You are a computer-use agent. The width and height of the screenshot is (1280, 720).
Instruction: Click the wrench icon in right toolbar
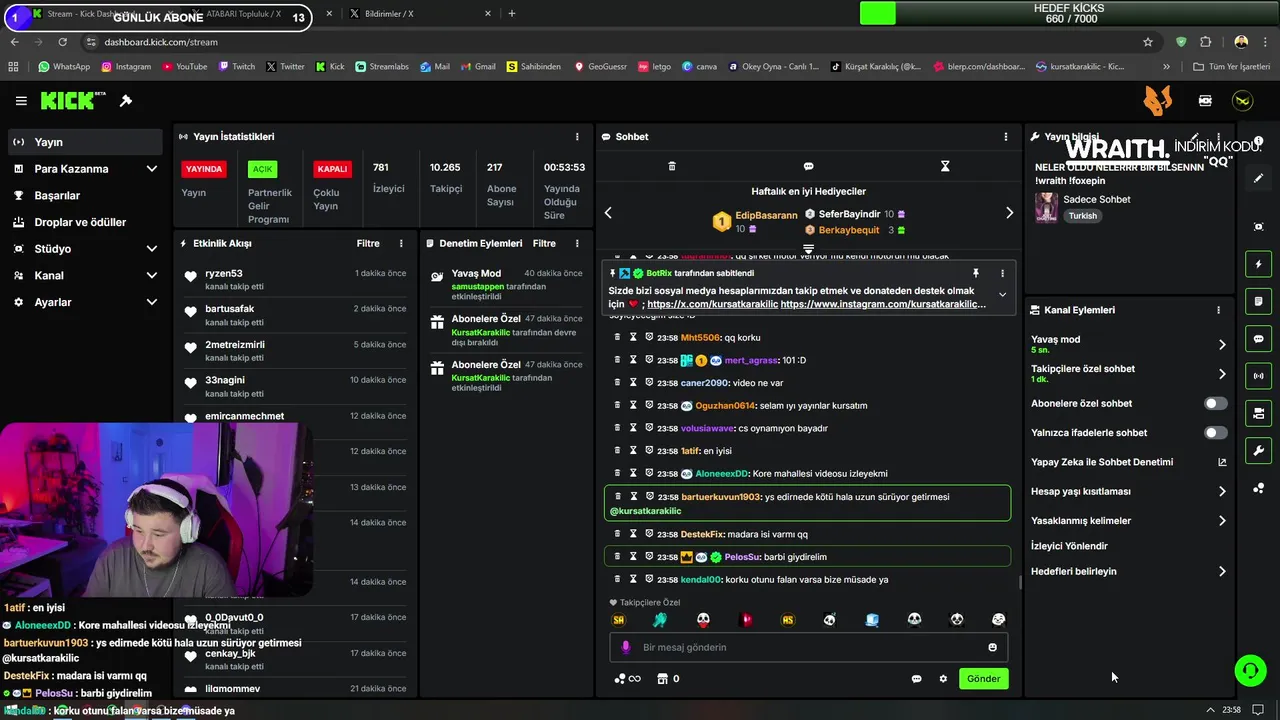[1258, 451]
